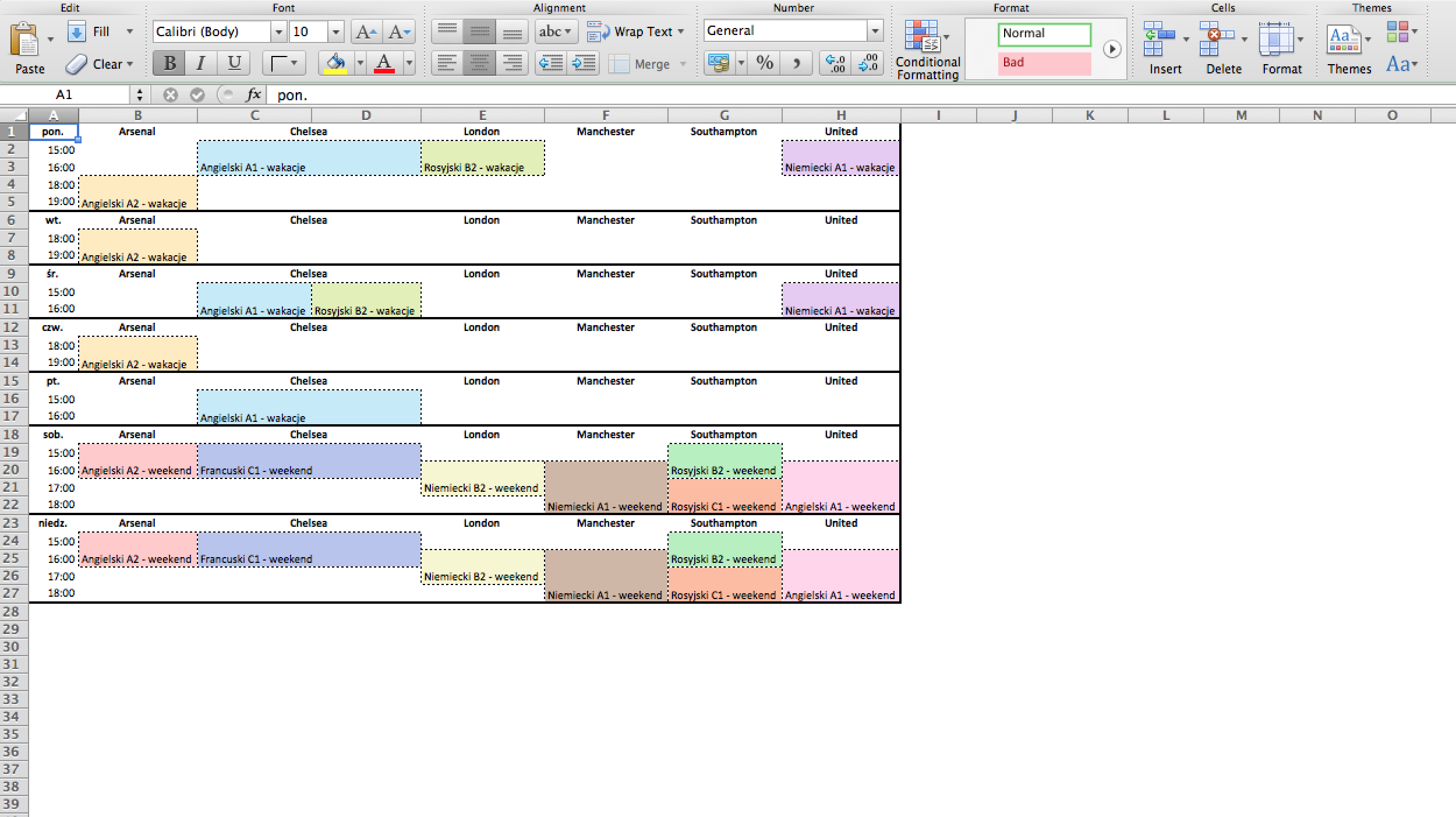Toggle Bold formatting button
This screenshot has height=817, width=1456.
169,63
